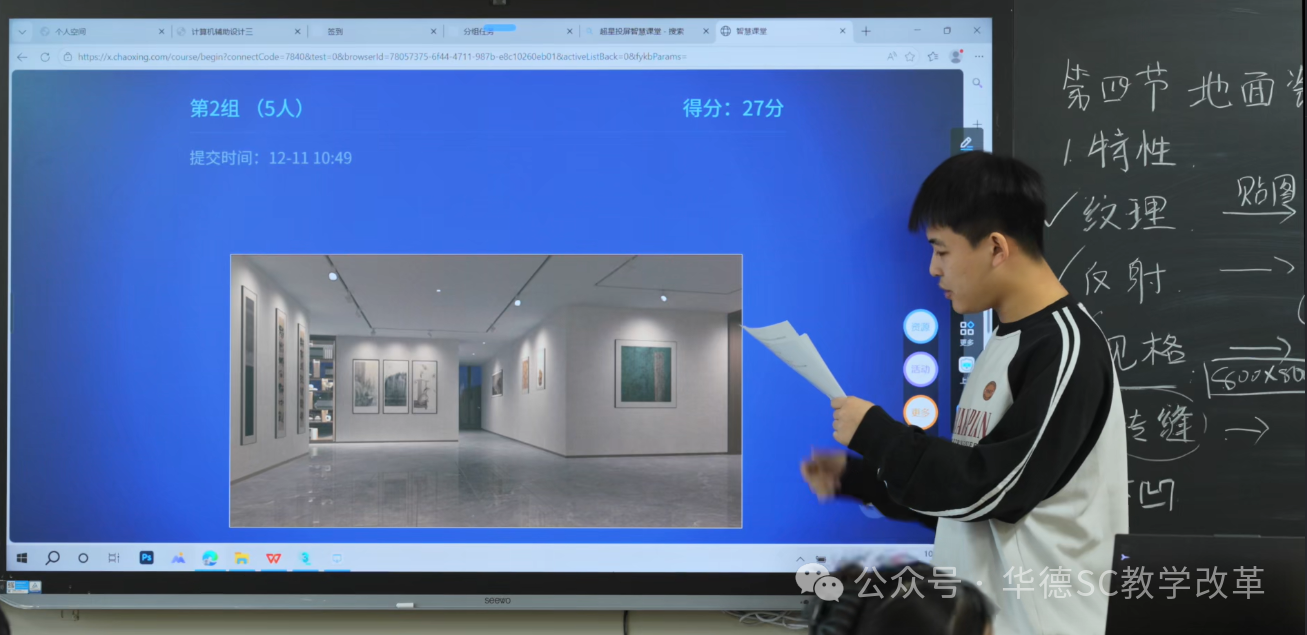Click the gallery rendering image
Viewport: 1307px width, 635px height.
[486, 390]
